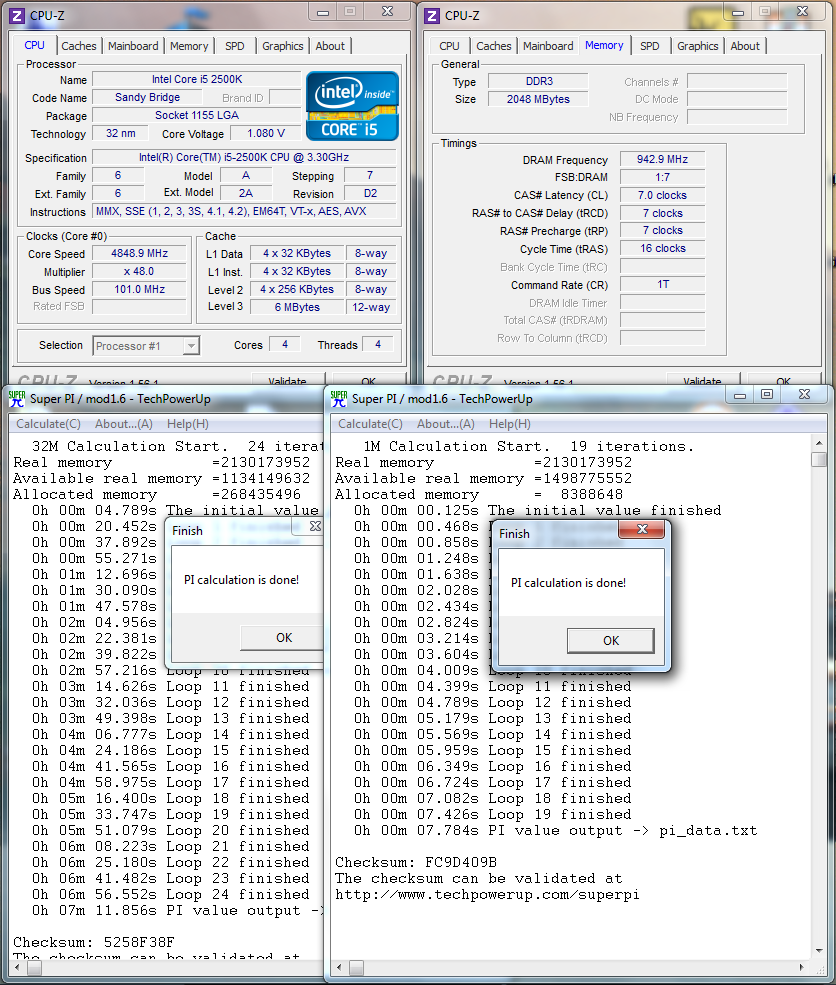Viewport: 836px width, 985px height.
Task: Click the horizontal scrollbar left arrow in the 1M Super PI window
Action: point(339,967)
